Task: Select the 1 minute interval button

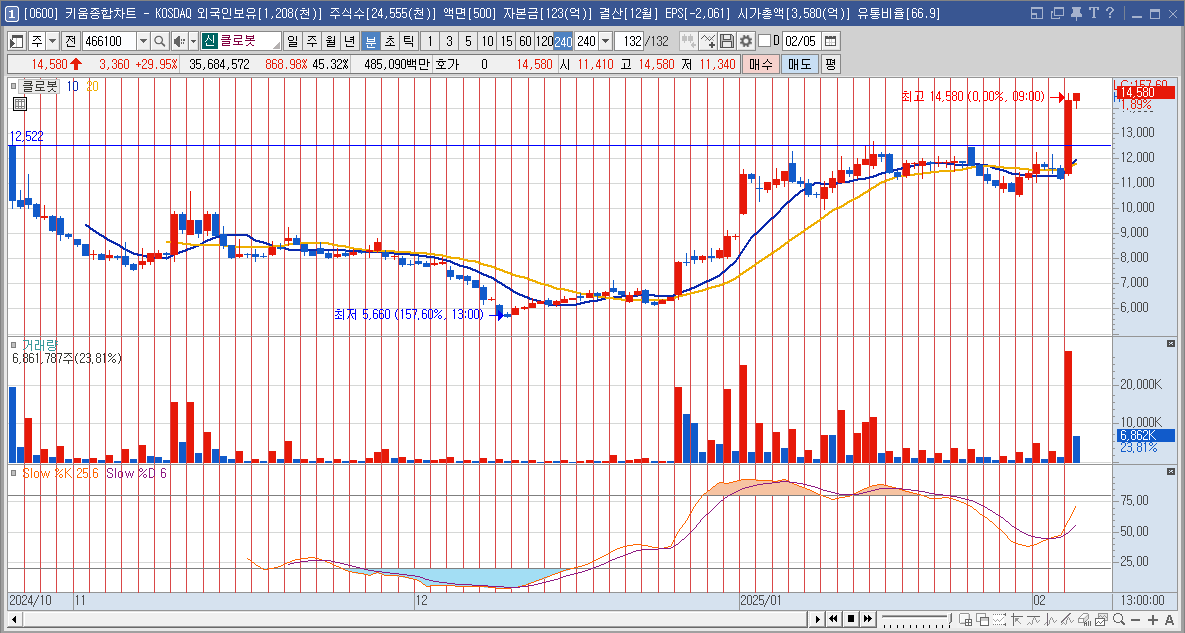Action: coord(429,42)
